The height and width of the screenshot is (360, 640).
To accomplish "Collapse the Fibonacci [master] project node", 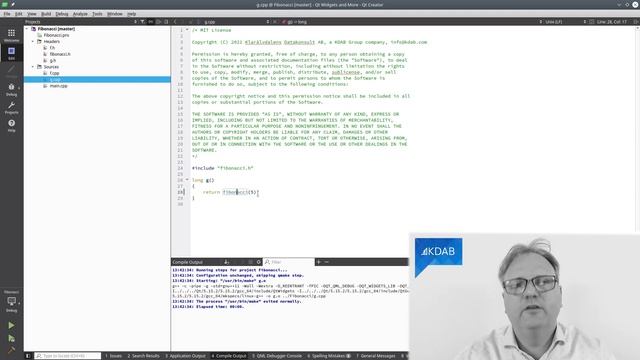I will [27, 29].
